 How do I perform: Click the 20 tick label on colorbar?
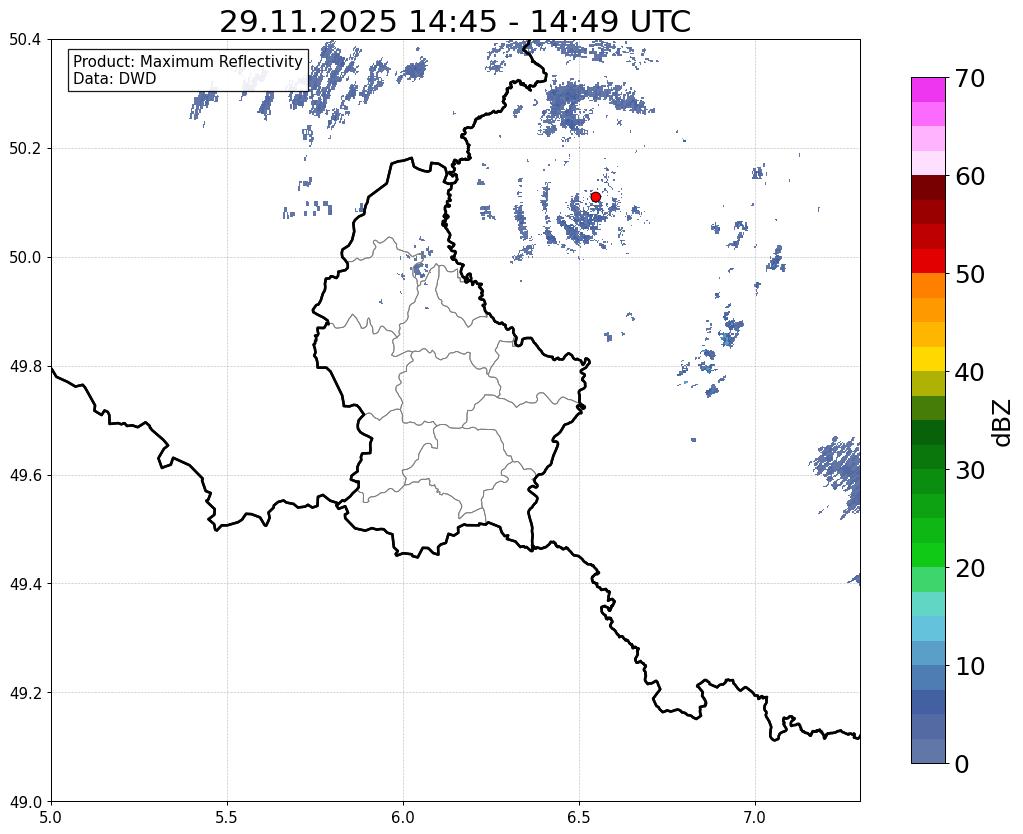tap(970, 568)
